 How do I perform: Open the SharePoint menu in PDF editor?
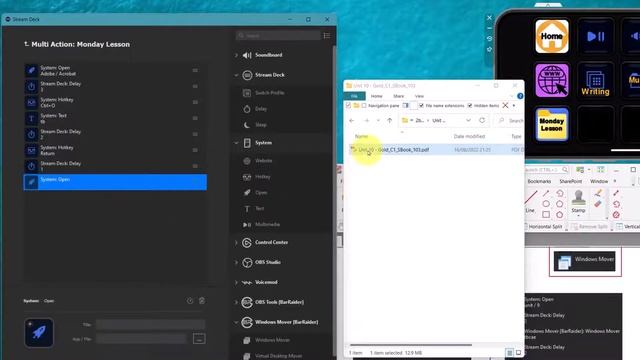[570, 181]
